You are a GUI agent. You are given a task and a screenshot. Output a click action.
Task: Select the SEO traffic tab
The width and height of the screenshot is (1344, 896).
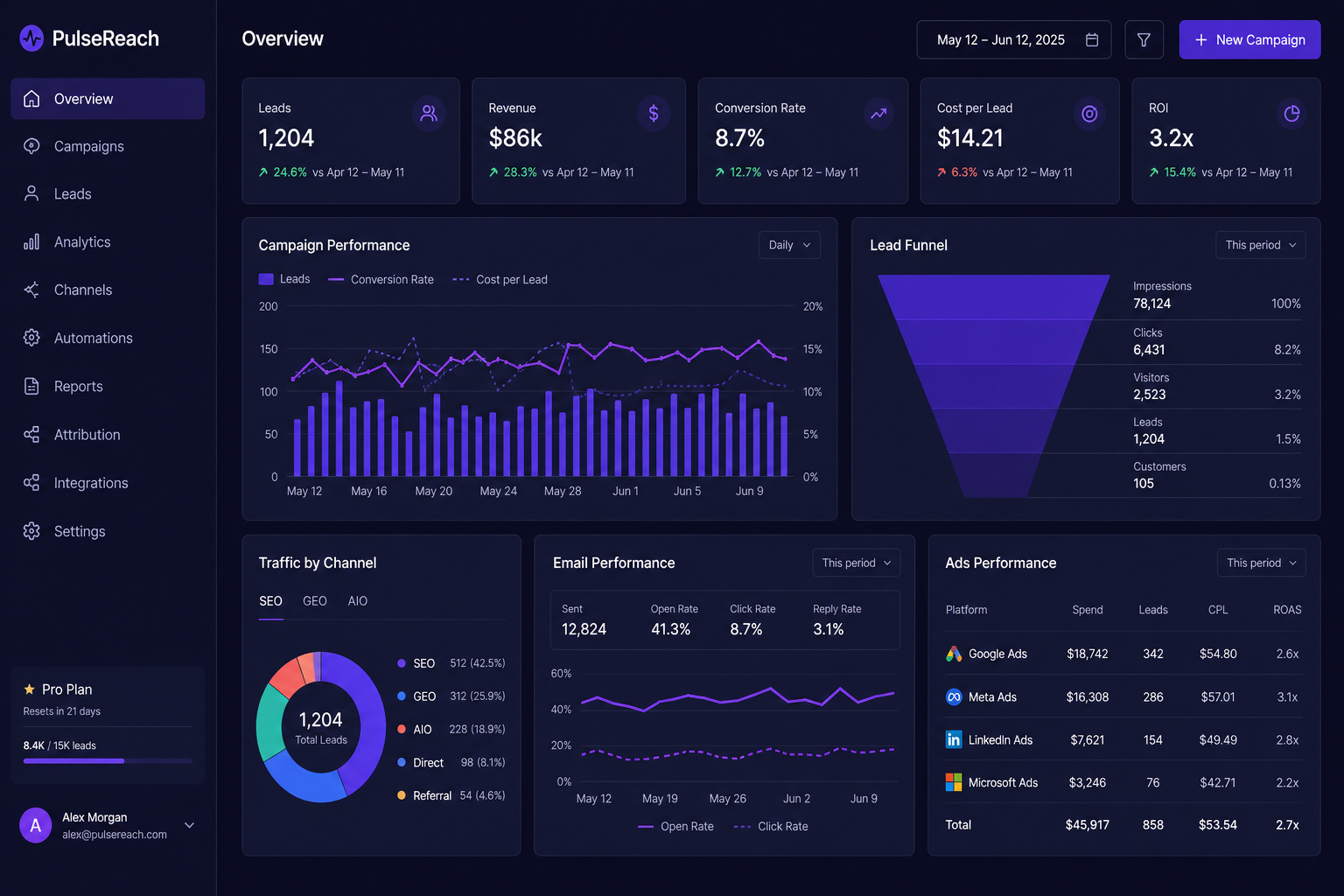point(270,601)
